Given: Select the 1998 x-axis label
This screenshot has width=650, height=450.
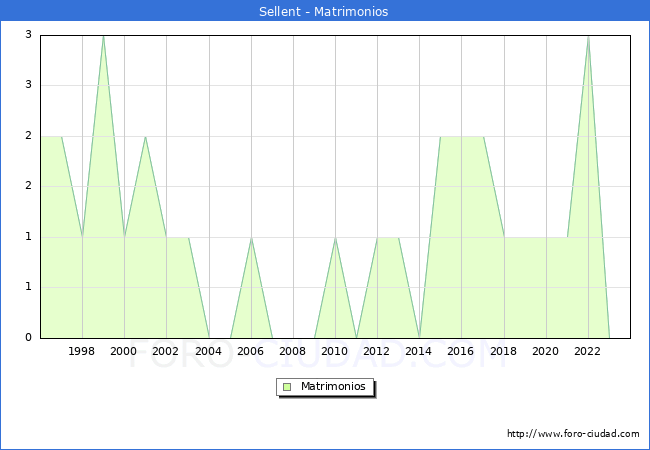Looking at the screenshot, I should tap(81, 351).
